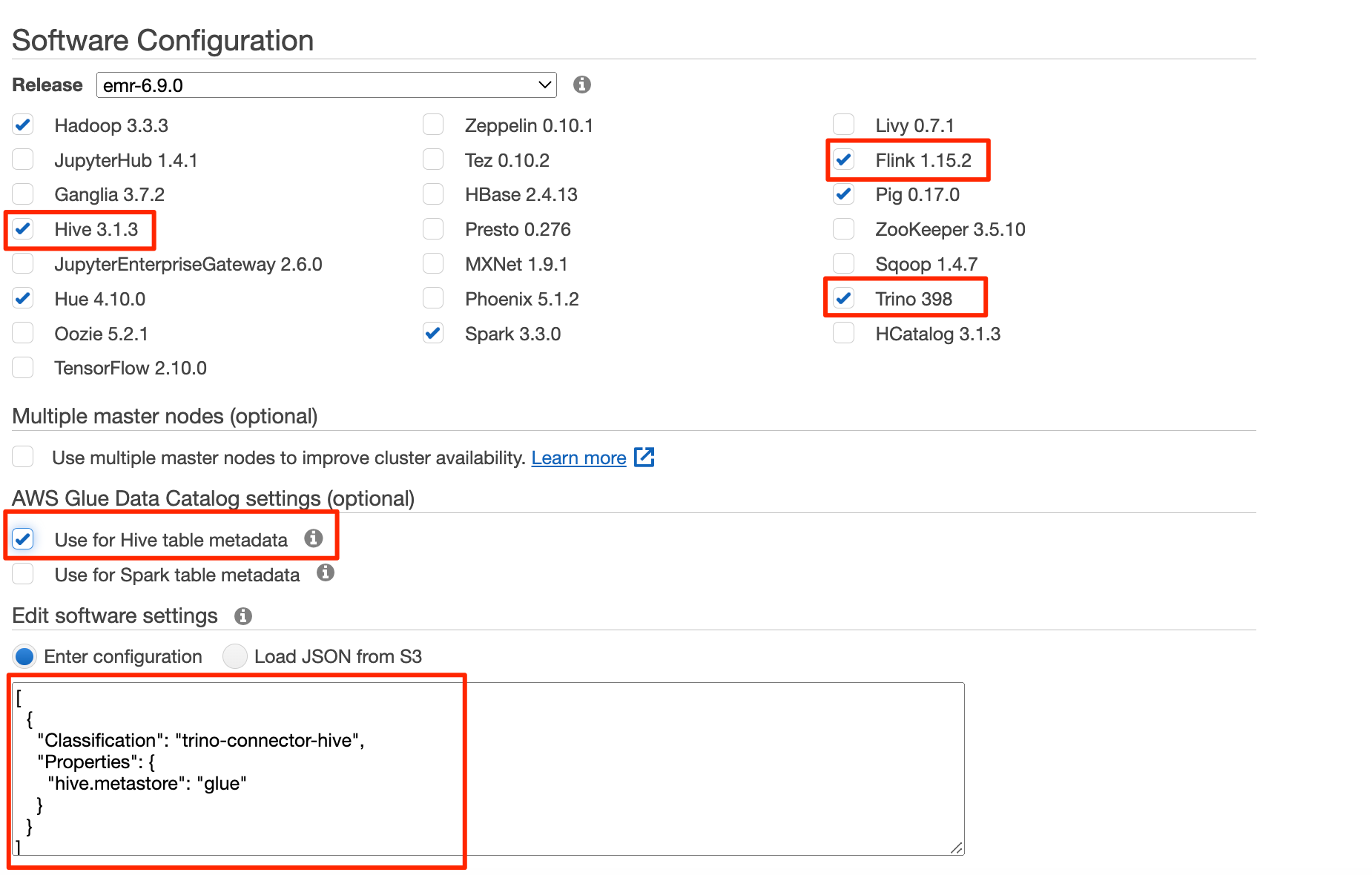Show info for Hive table metadata
The width and height of the screenshot is (1372, 875).
coord(314,538)
